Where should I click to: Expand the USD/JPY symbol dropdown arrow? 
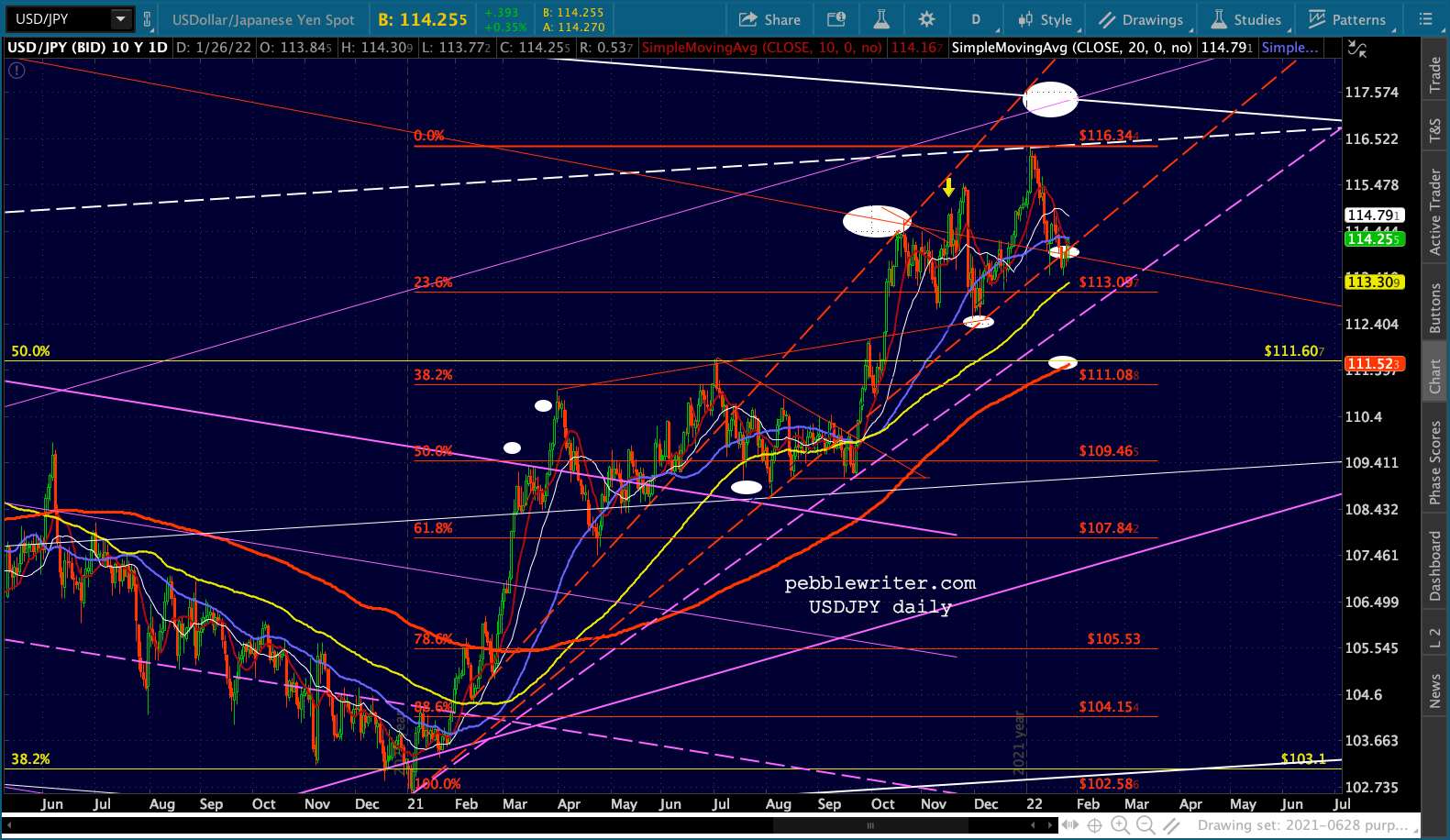(x=120, y=18)
